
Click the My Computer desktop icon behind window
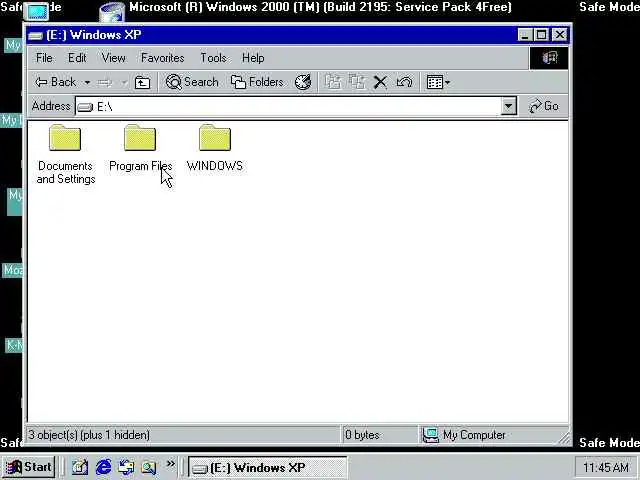(x=36, y=11)
